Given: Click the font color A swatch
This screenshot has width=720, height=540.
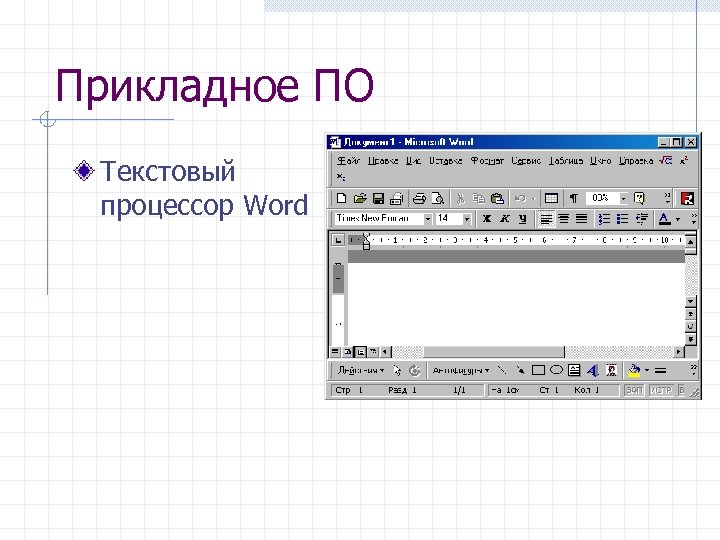Looking at the screenshot, I should click(x=664, y=219).
